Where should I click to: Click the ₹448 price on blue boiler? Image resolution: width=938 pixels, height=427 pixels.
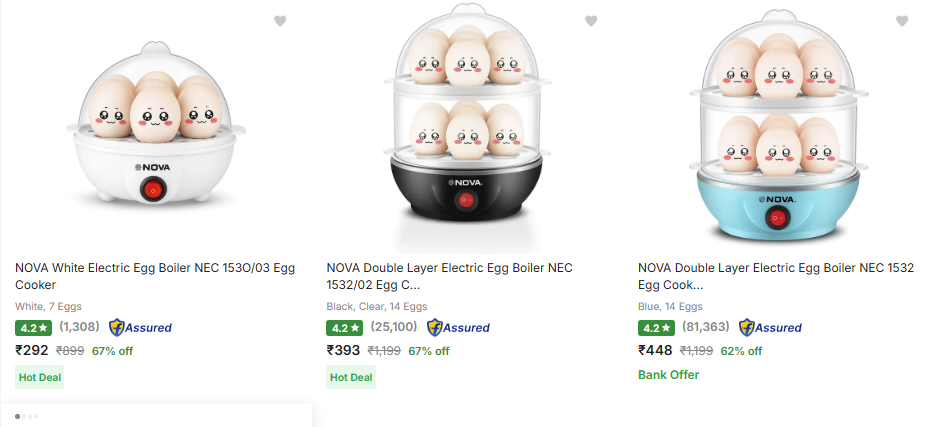point(655,350)
